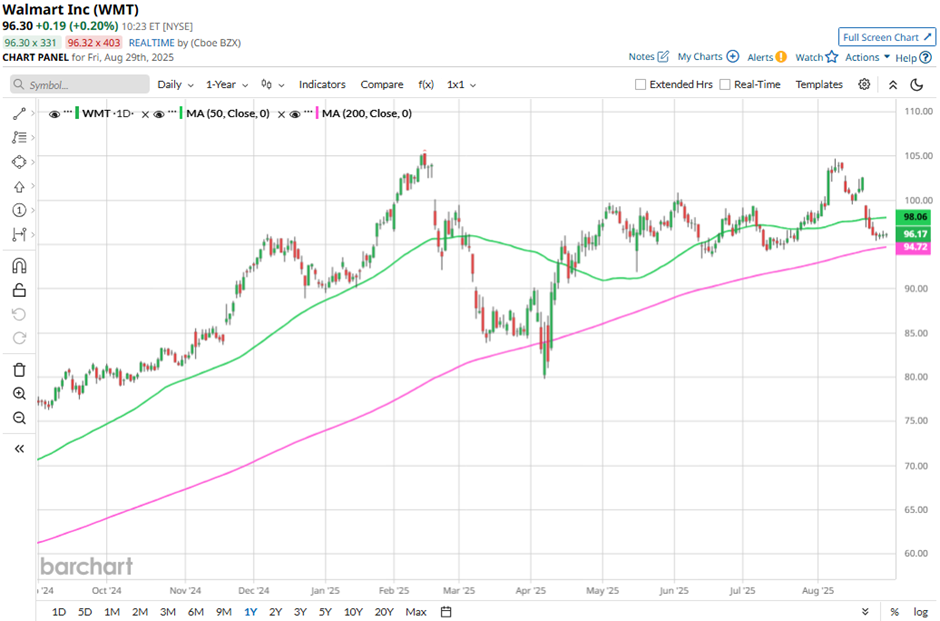Viewport: 940px width, 621px height.
Task: Select the 5D range tab
Action: click(x=85, y=611)
